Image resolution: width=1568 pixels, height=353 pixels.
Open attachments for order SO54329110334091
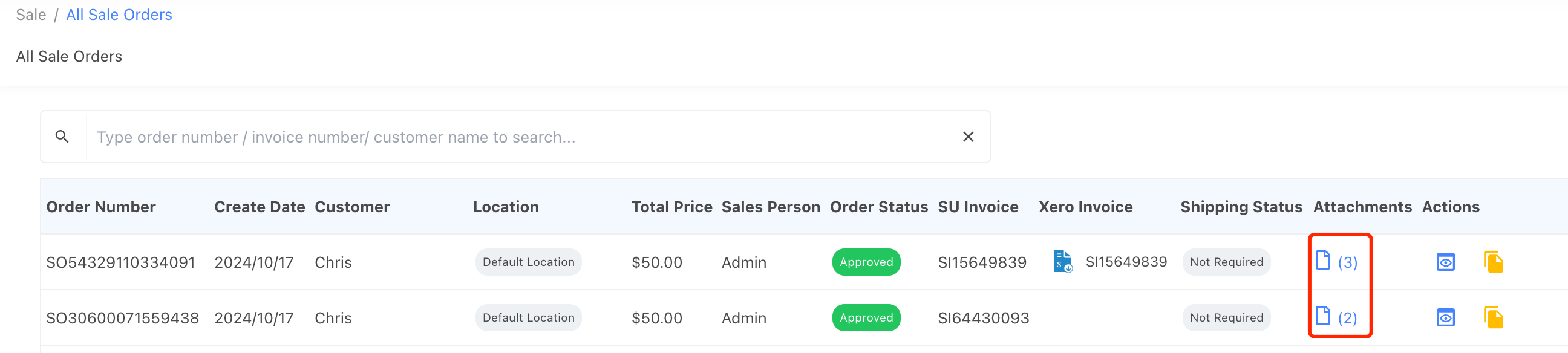pos(1336,262)
